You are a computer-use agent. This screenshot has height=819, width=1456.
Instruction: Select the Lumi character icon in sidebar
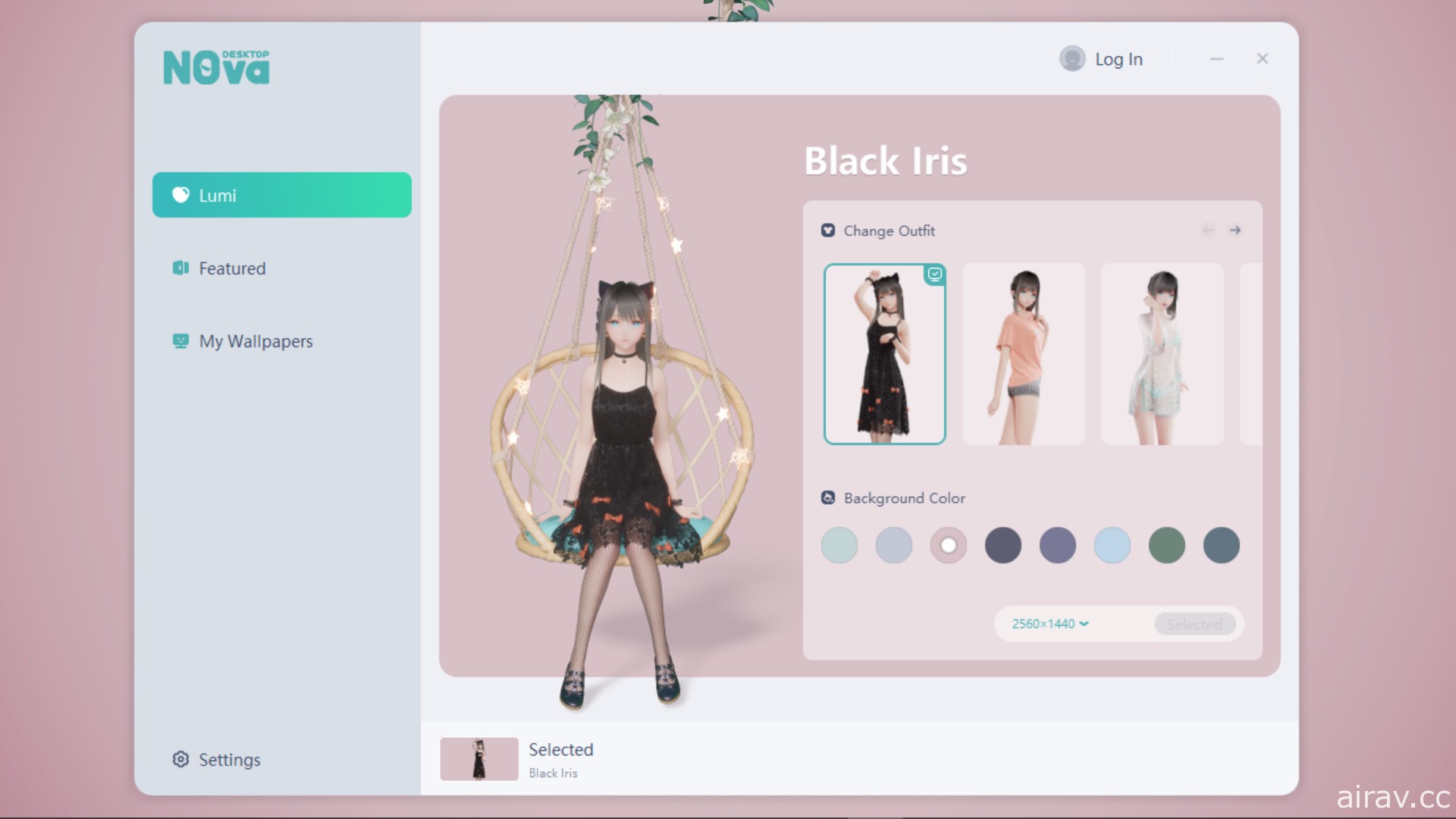181,195
